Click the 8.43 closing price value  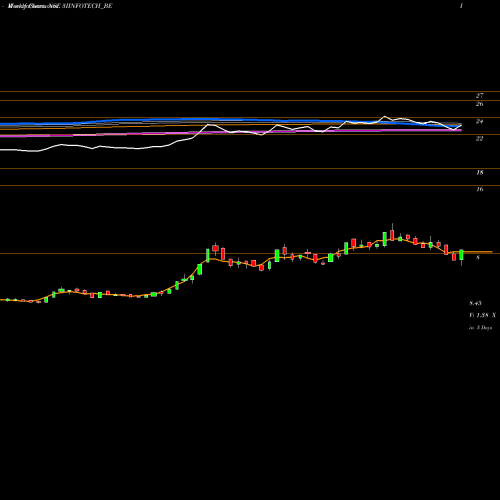(475, 303)
